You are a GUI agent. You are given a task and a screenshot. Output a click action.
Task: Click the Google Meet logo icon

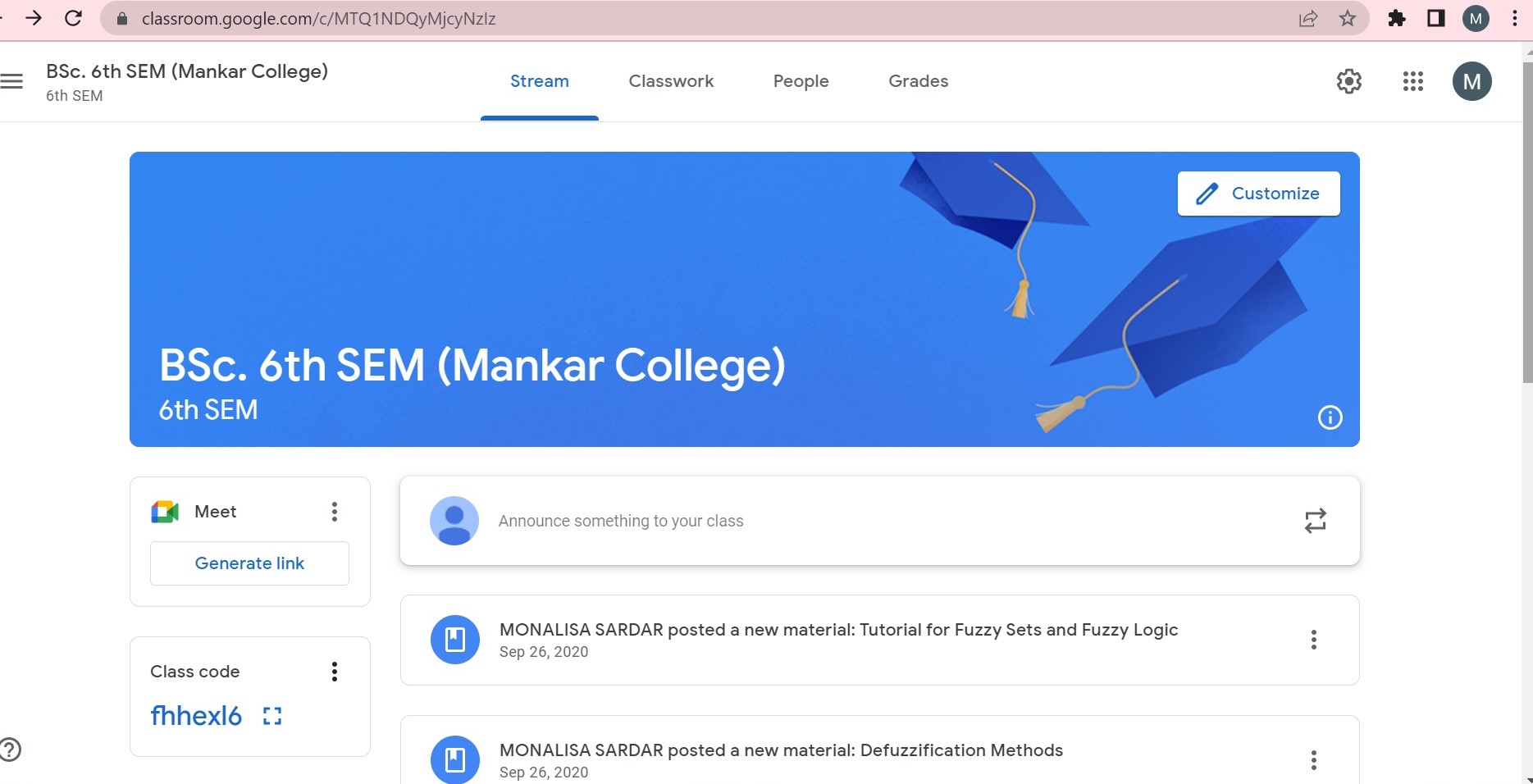pos(165,512)
